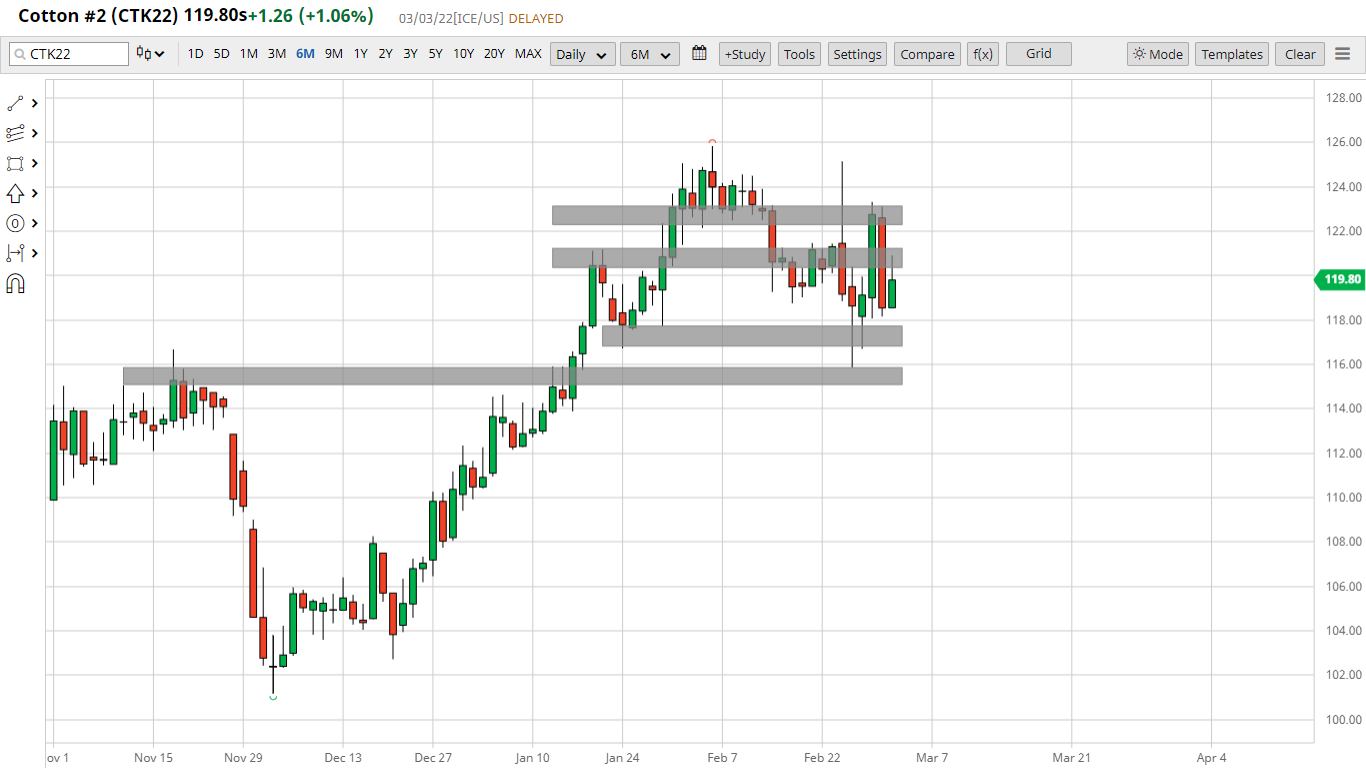Click the 'Mar 21' date axis label
This screenshot has width=1366, height=768.
(x=1071, y=758)
